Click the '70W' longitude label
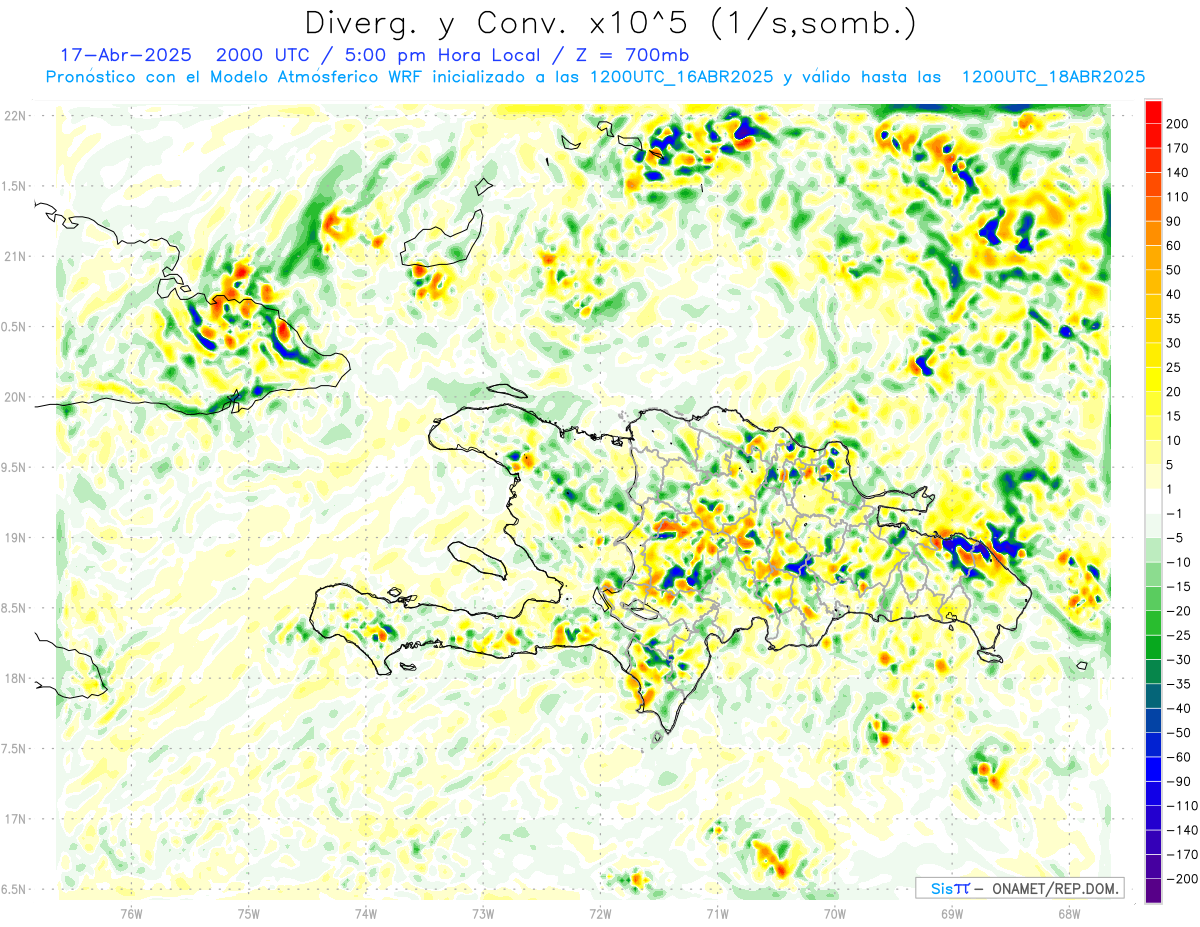The height and width of the screenshot is (927, 1200). (834, 912)
